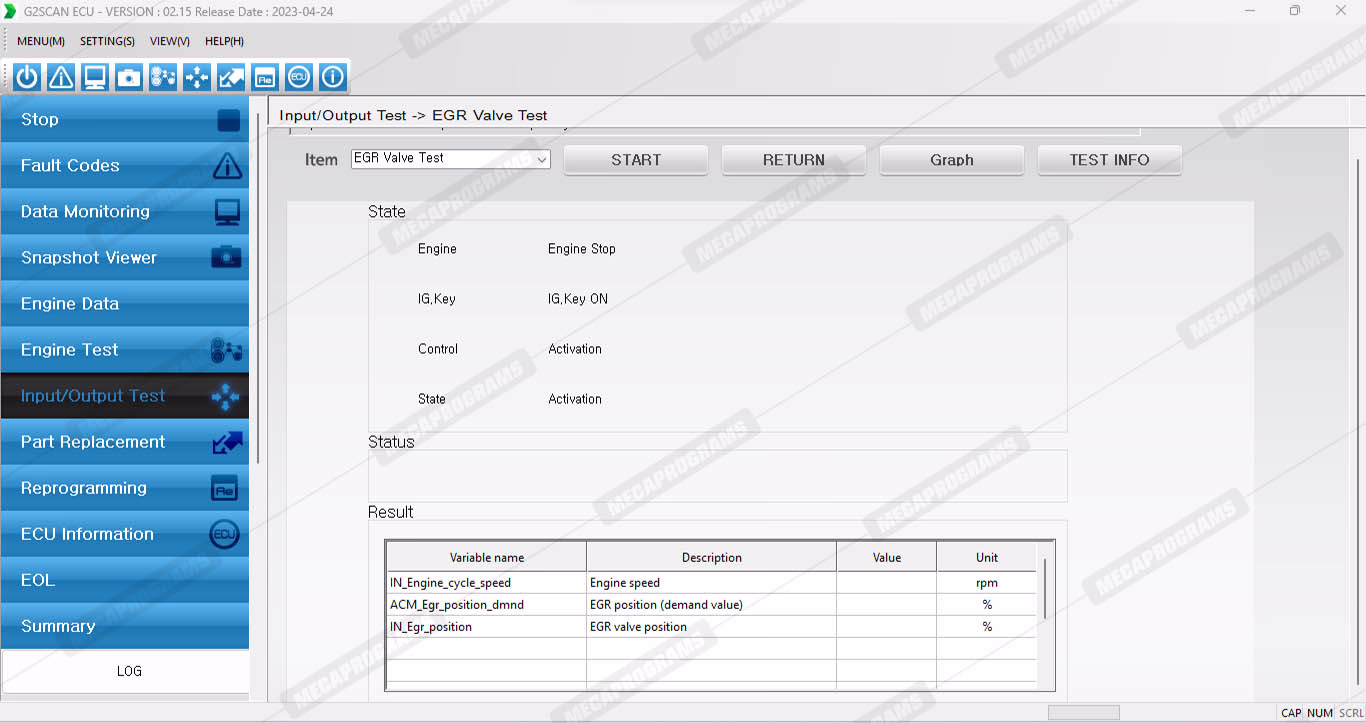Click the LOG box at sidebar bottom
This screenshot has width=1366, height=723.
[126, 671]
